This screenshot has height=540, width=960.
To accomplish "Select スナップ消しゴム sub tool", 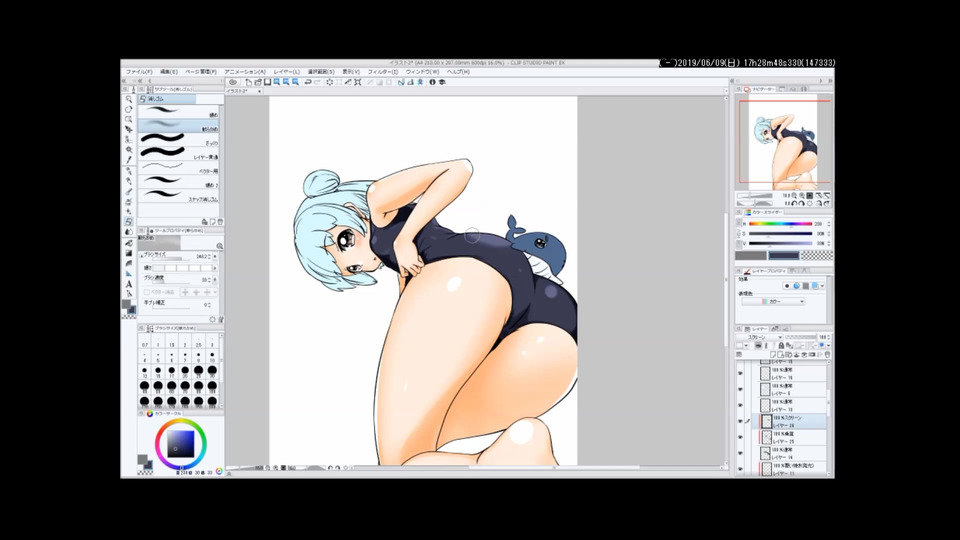I will coord(181,197).
